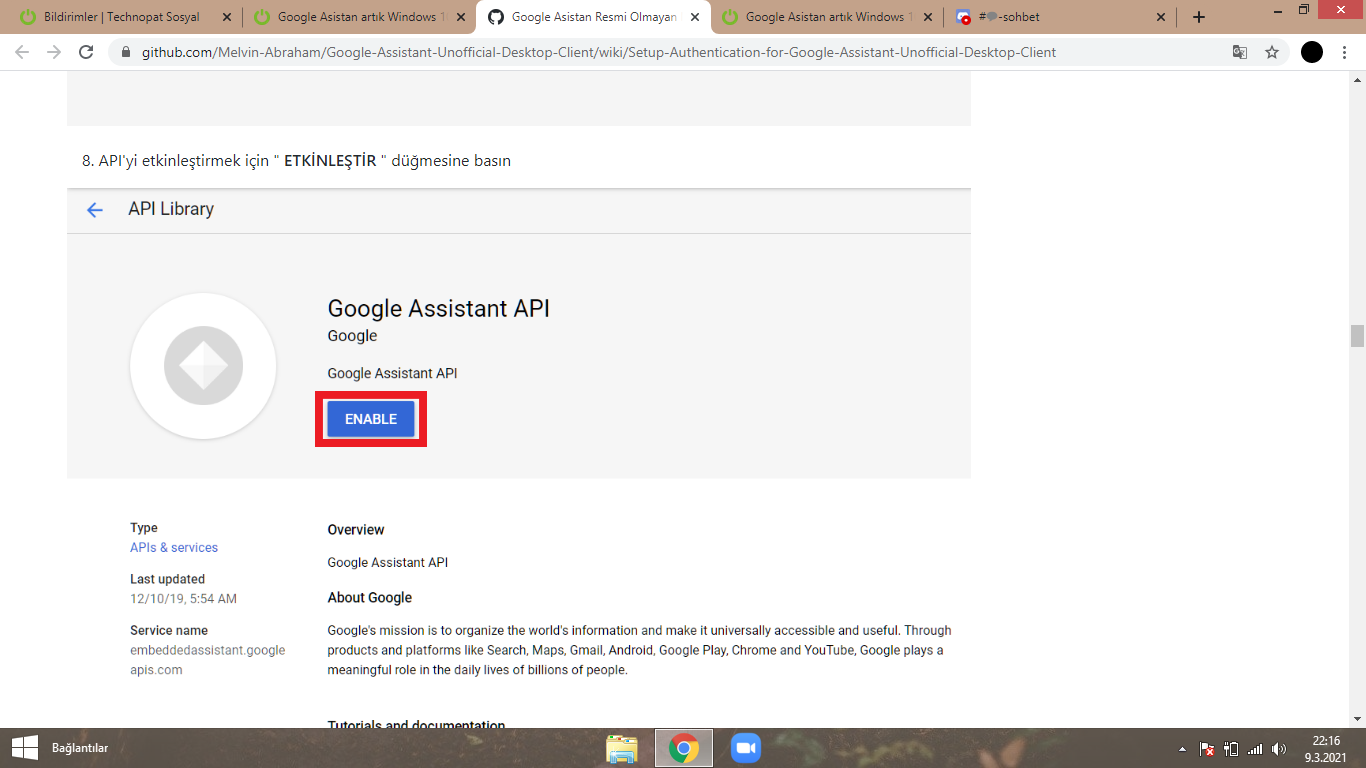Open the APIs & services link
The height and width of the screenshot is (768, 1366).
[x=174, y=548]
